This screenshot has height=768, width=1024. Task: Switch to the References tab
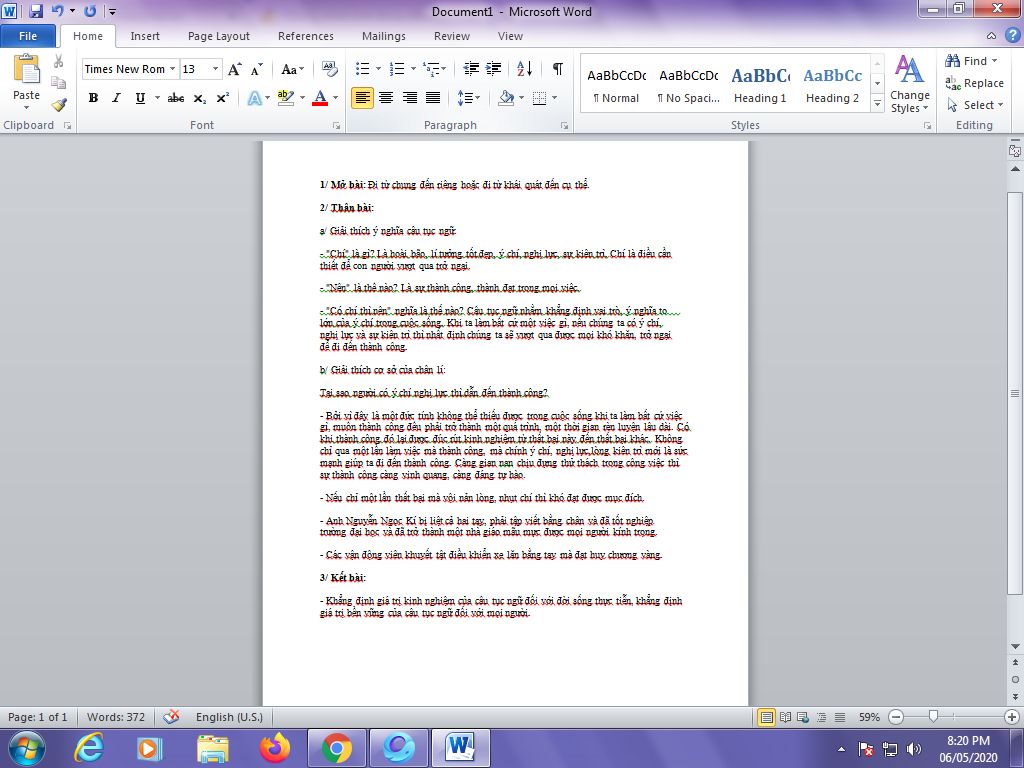coord(306,36)
